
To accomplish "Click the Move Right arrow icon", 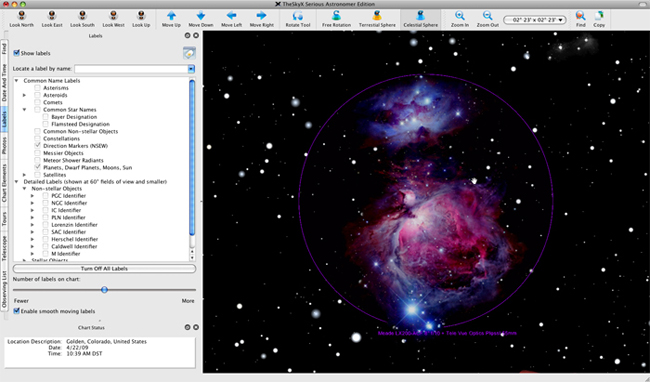I will pos(261,16).
